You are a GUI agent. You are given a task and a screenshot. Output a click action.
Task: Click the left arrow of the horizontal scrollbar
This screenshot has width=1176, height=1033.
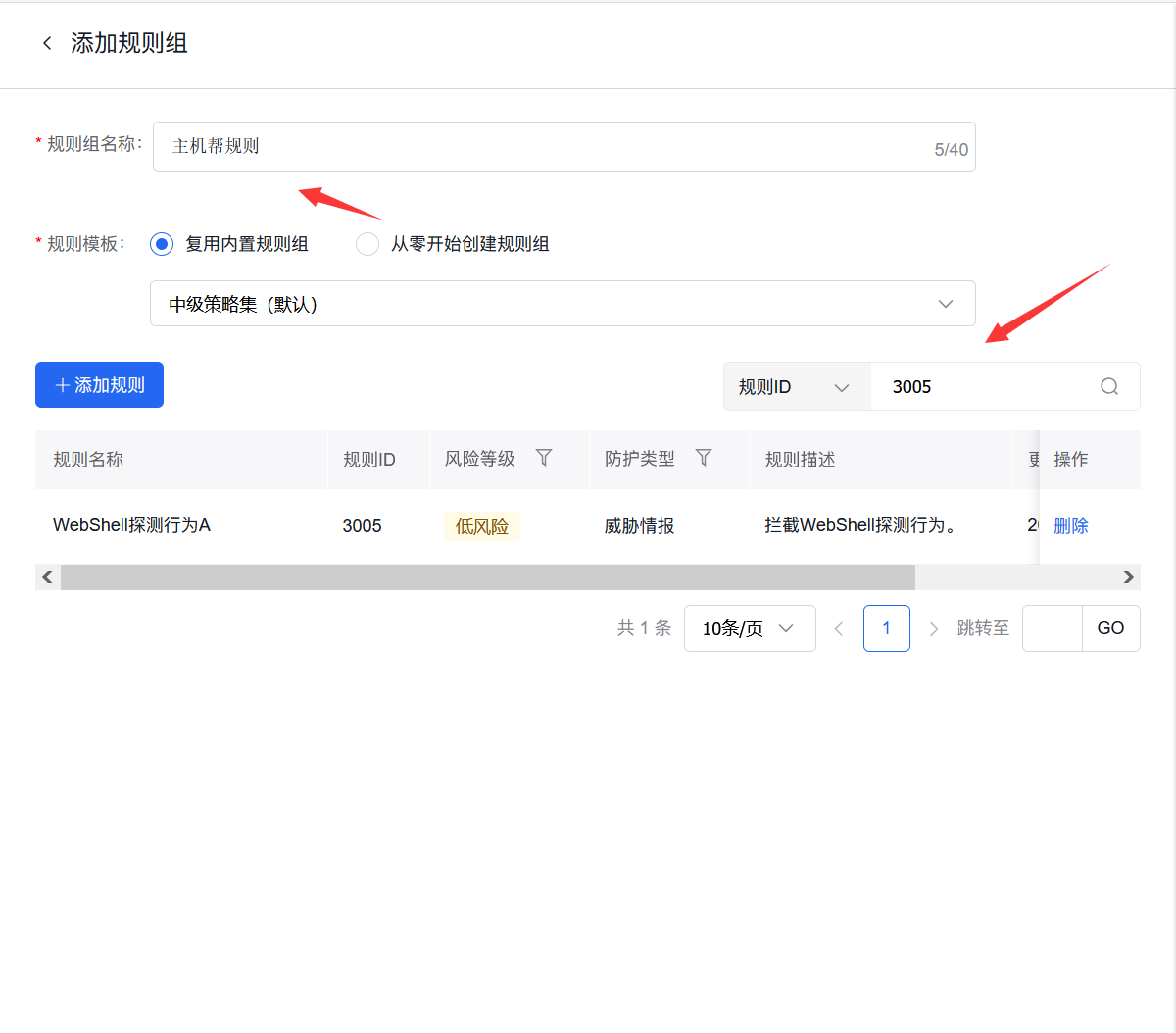click(46, 576)
